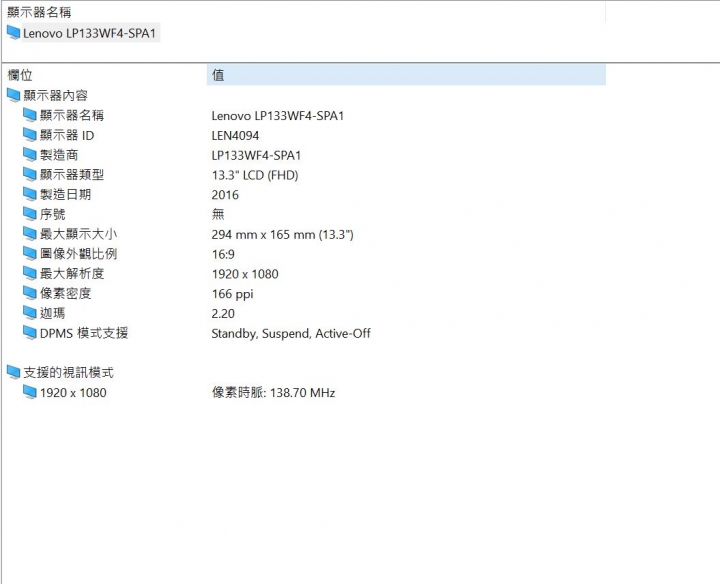Select the 迦瑪 field label
Viewport: 720px width, 584px height.
[x=52, y=313]
